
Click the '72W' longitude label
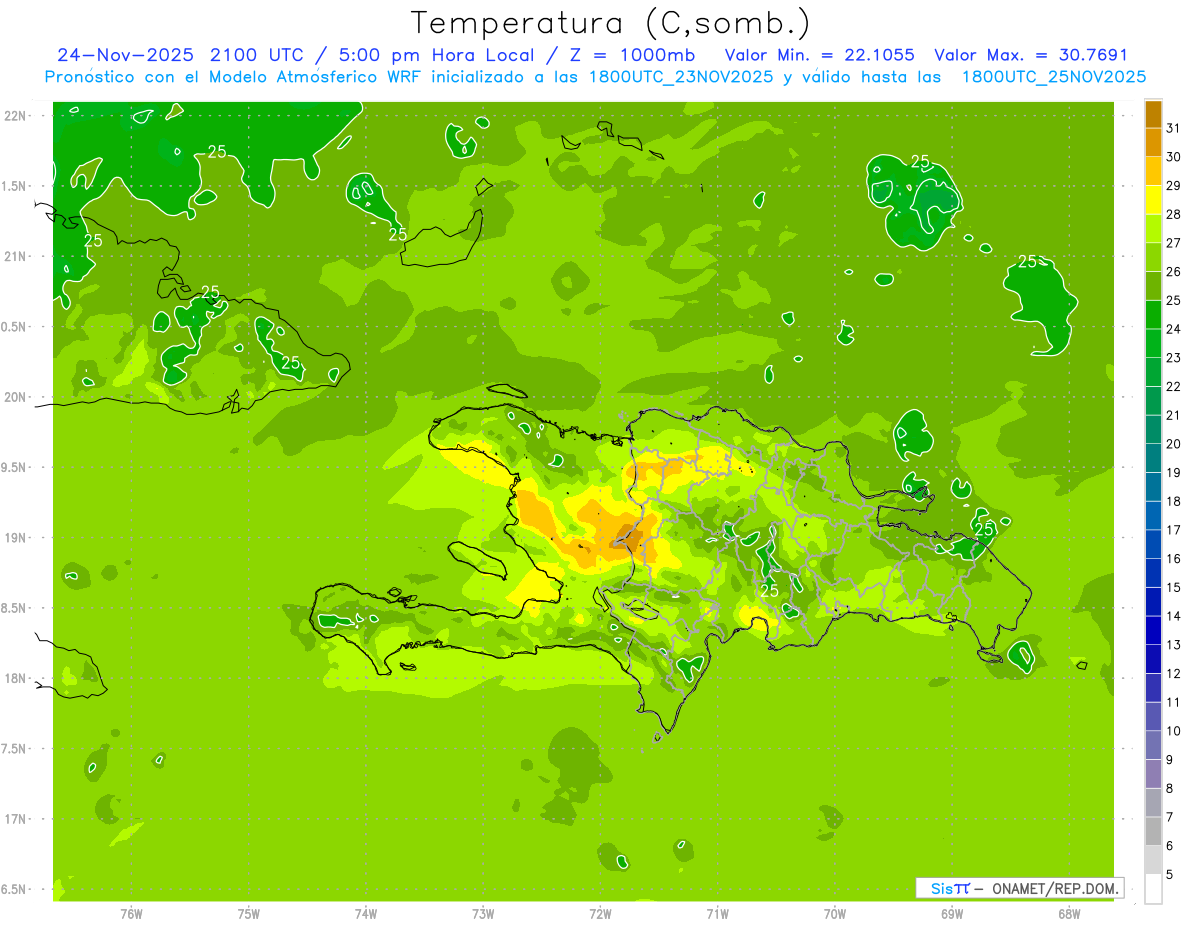600,914
